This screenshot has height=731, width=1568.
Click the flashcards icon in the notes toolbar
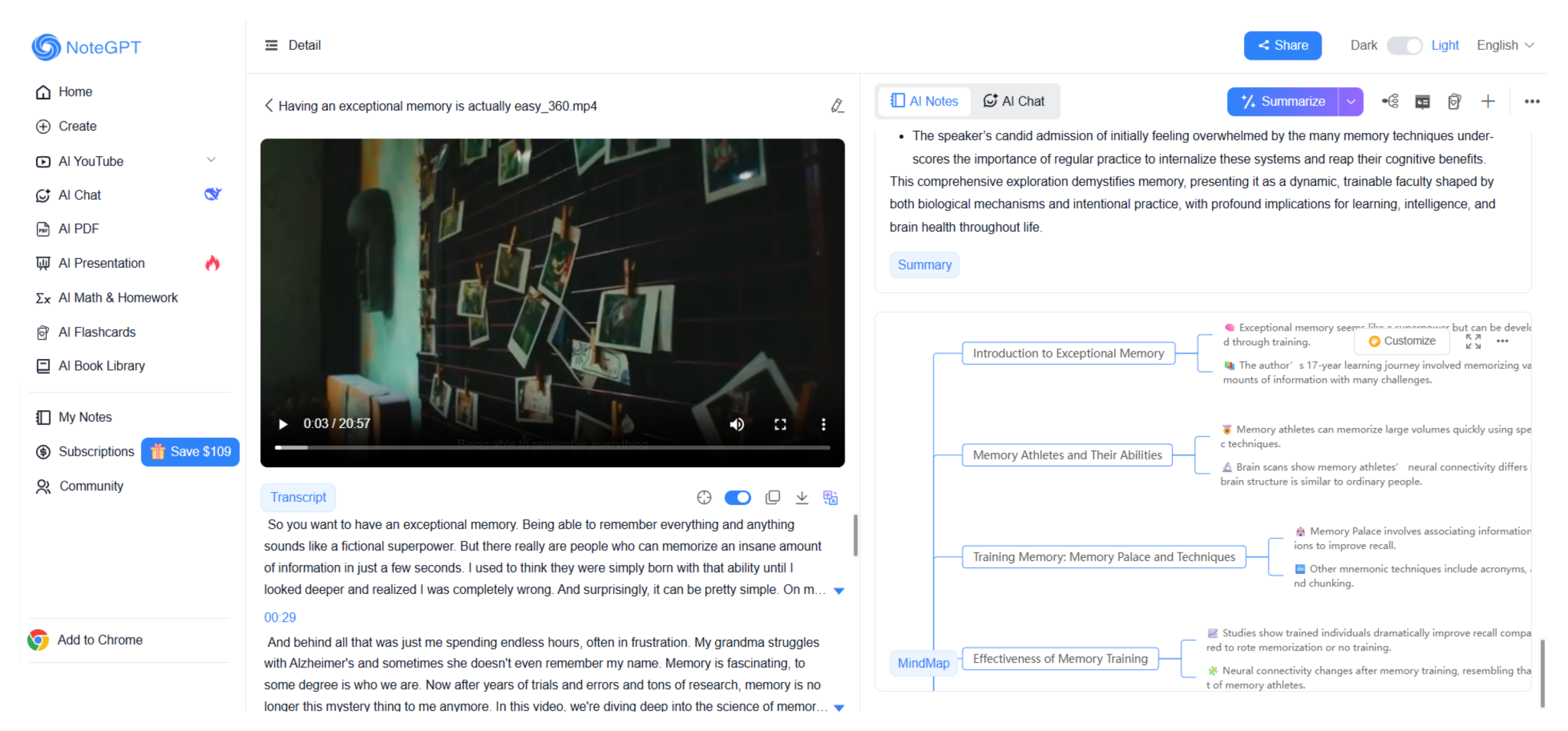[1454, 101]
